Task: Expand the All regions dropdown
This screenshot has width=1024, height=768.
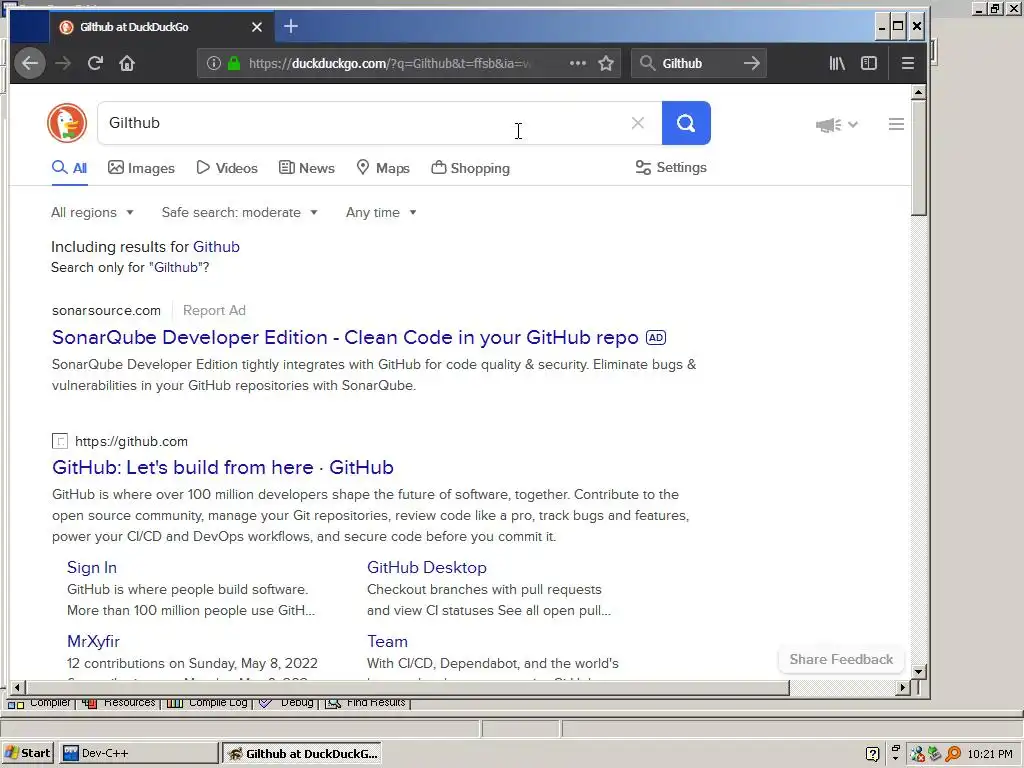Action: coord(92,213)
